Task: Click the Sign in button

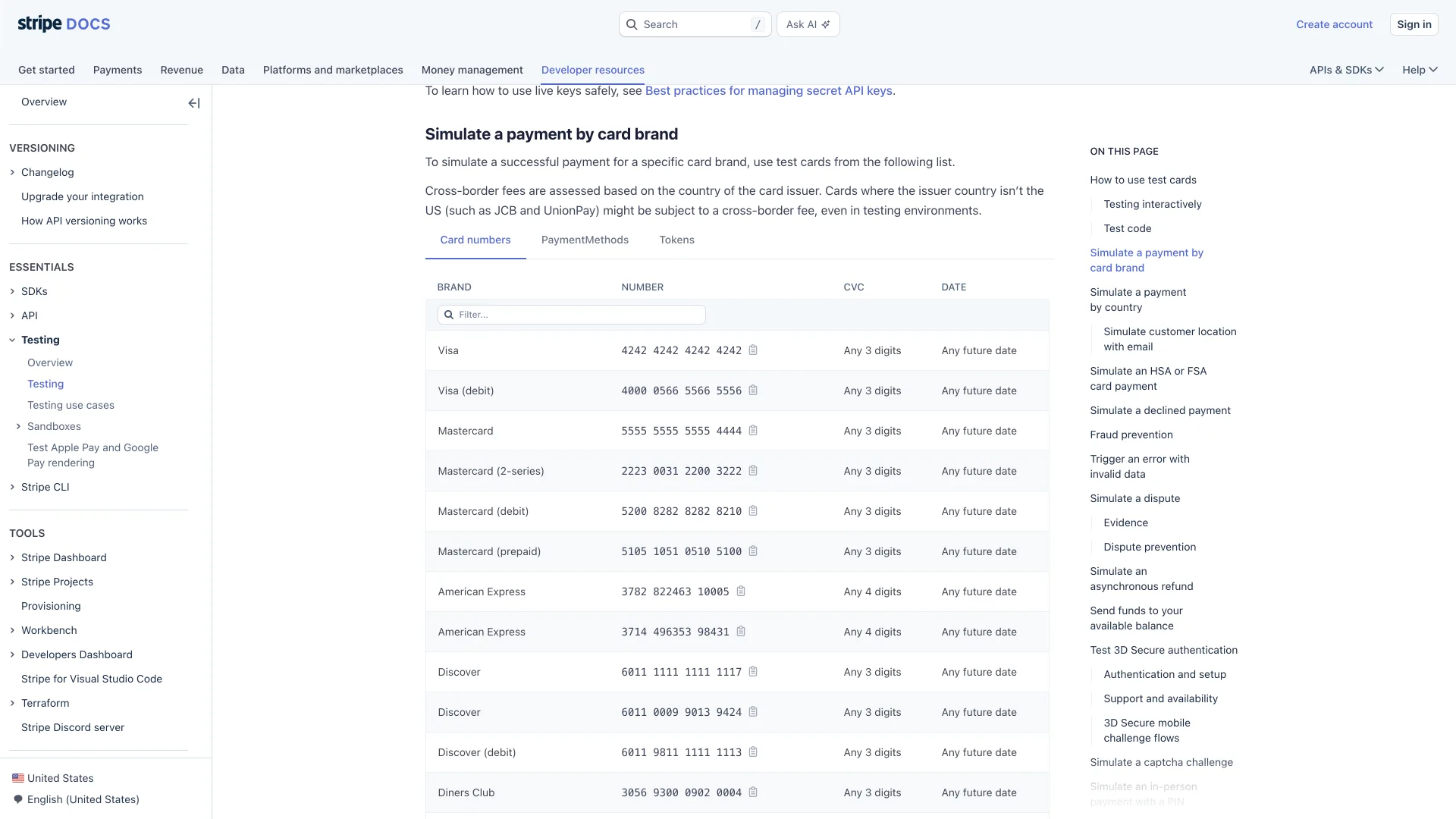Action: click(1414, 24)
